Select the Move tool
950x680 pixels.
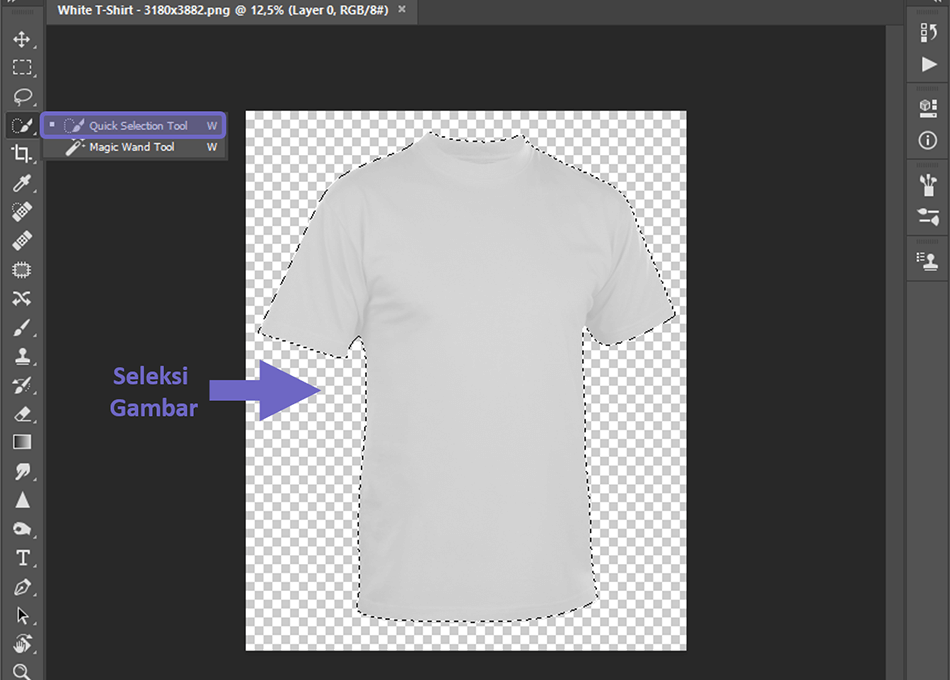[22, 39]
